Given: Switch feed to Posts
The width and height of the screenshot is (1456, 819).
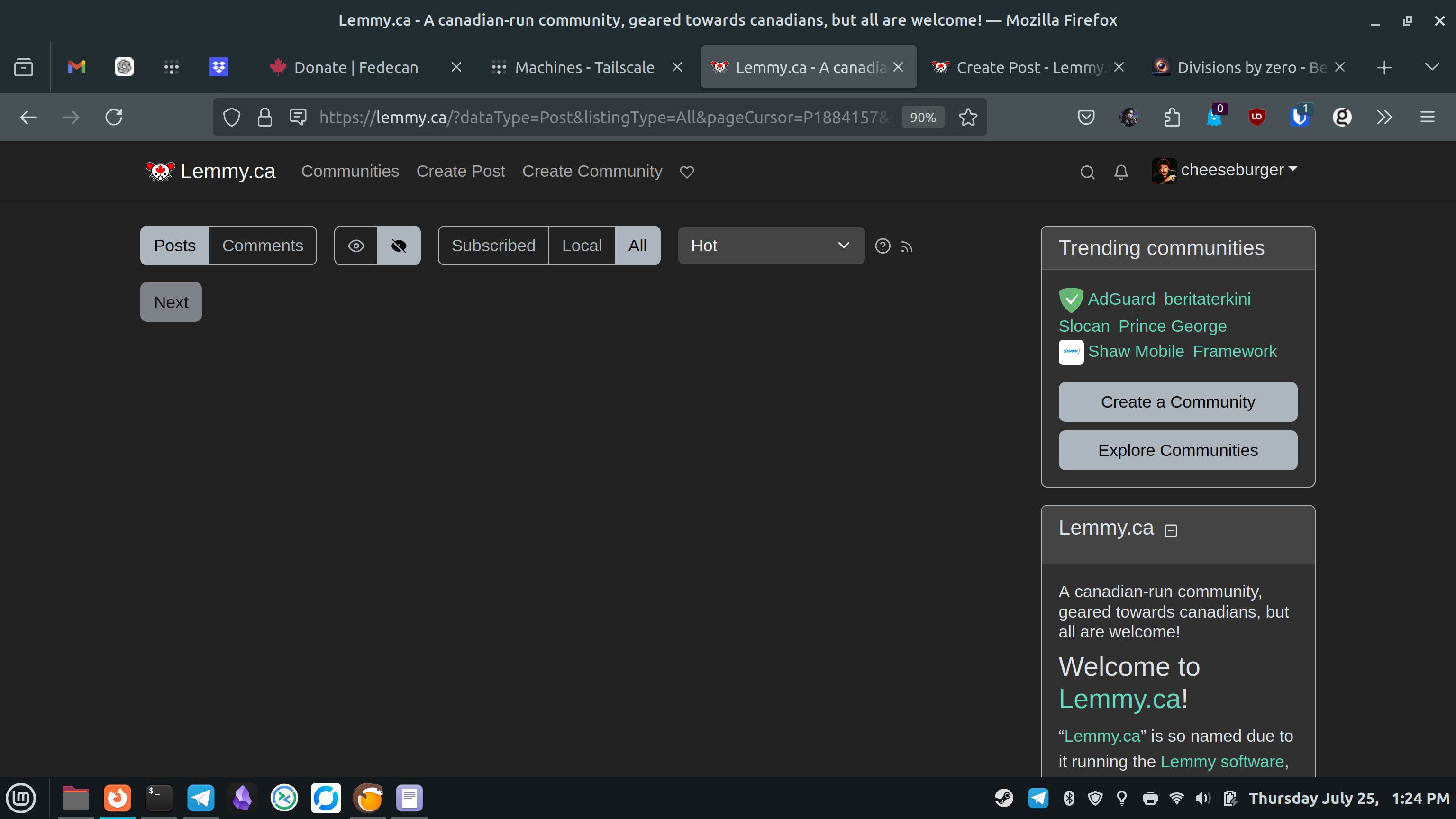Looking at the screenshot, I should pyautogui.click(x=174, y=246).
